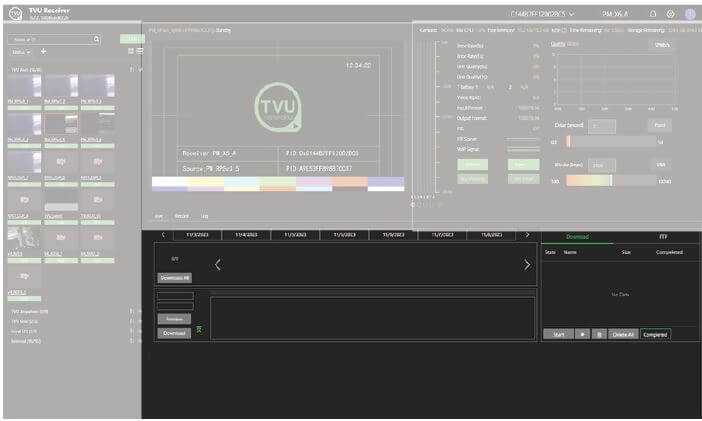Go to later dates with the right chevron
The image size is (702, 421).
pyautogui.click(x=527, y=235)
